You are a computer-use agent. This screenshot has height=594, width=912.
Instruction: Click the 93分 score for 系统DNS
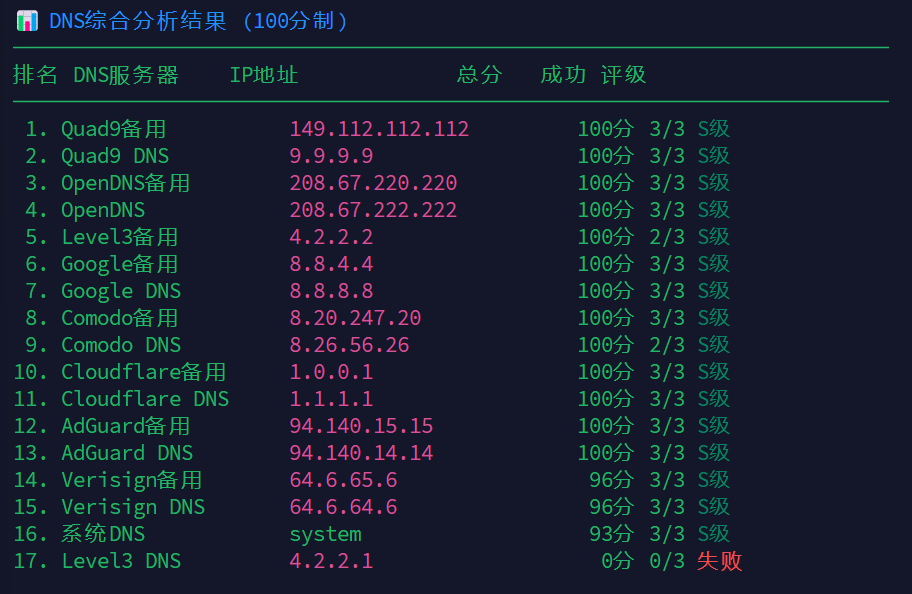tap(611, 534)
